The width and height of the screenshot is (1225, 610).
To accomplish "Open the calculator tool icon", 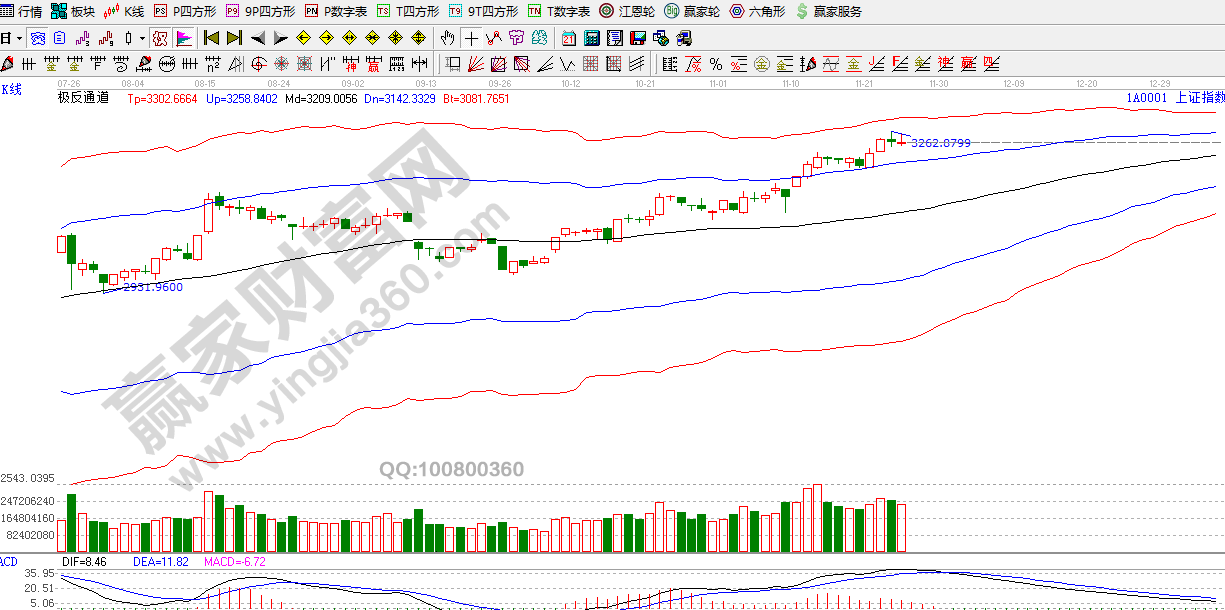I will point(591,39).
